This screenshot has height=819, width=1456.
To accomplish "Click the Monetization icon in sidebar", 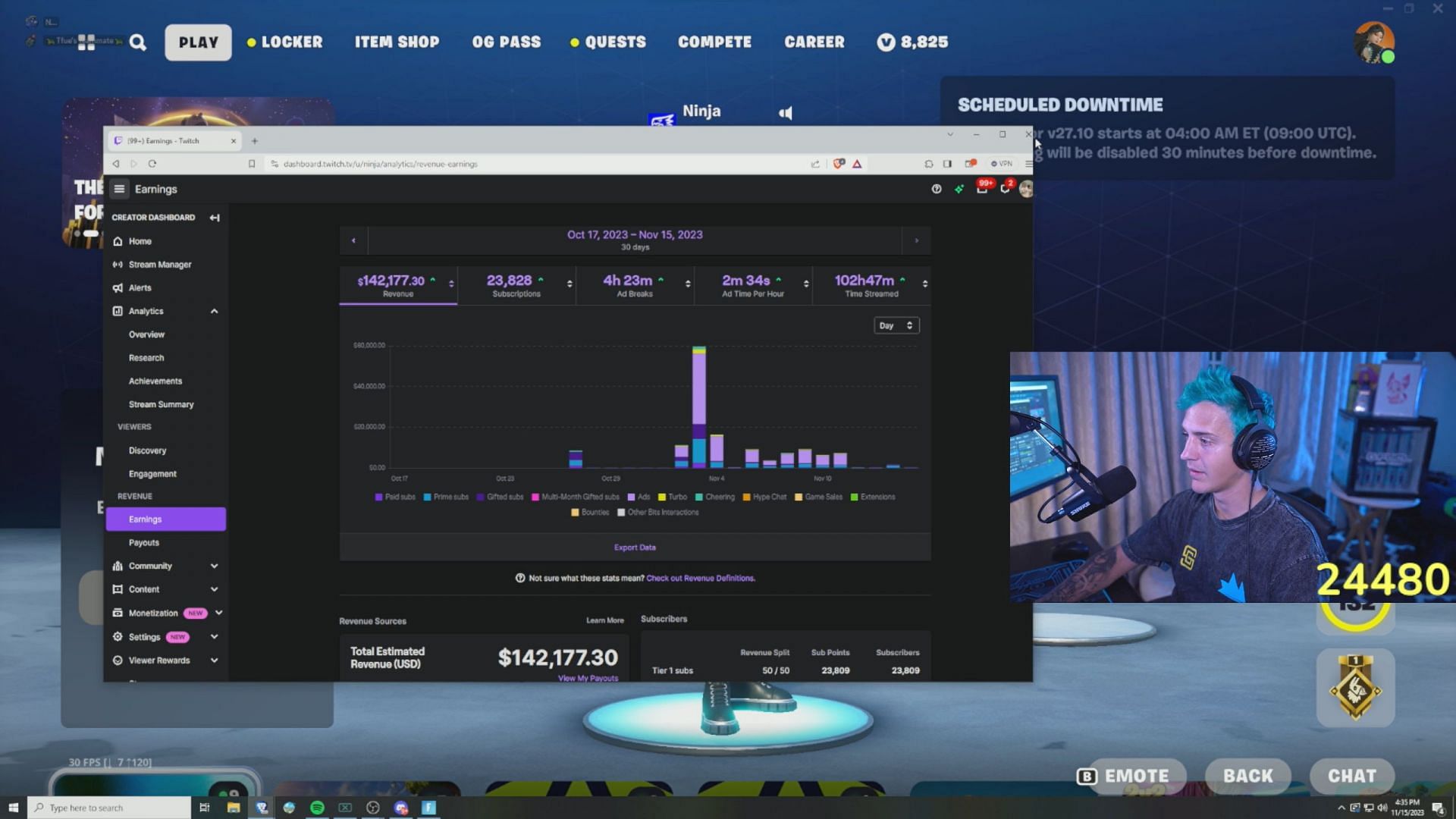I will [x=118, y=613].
